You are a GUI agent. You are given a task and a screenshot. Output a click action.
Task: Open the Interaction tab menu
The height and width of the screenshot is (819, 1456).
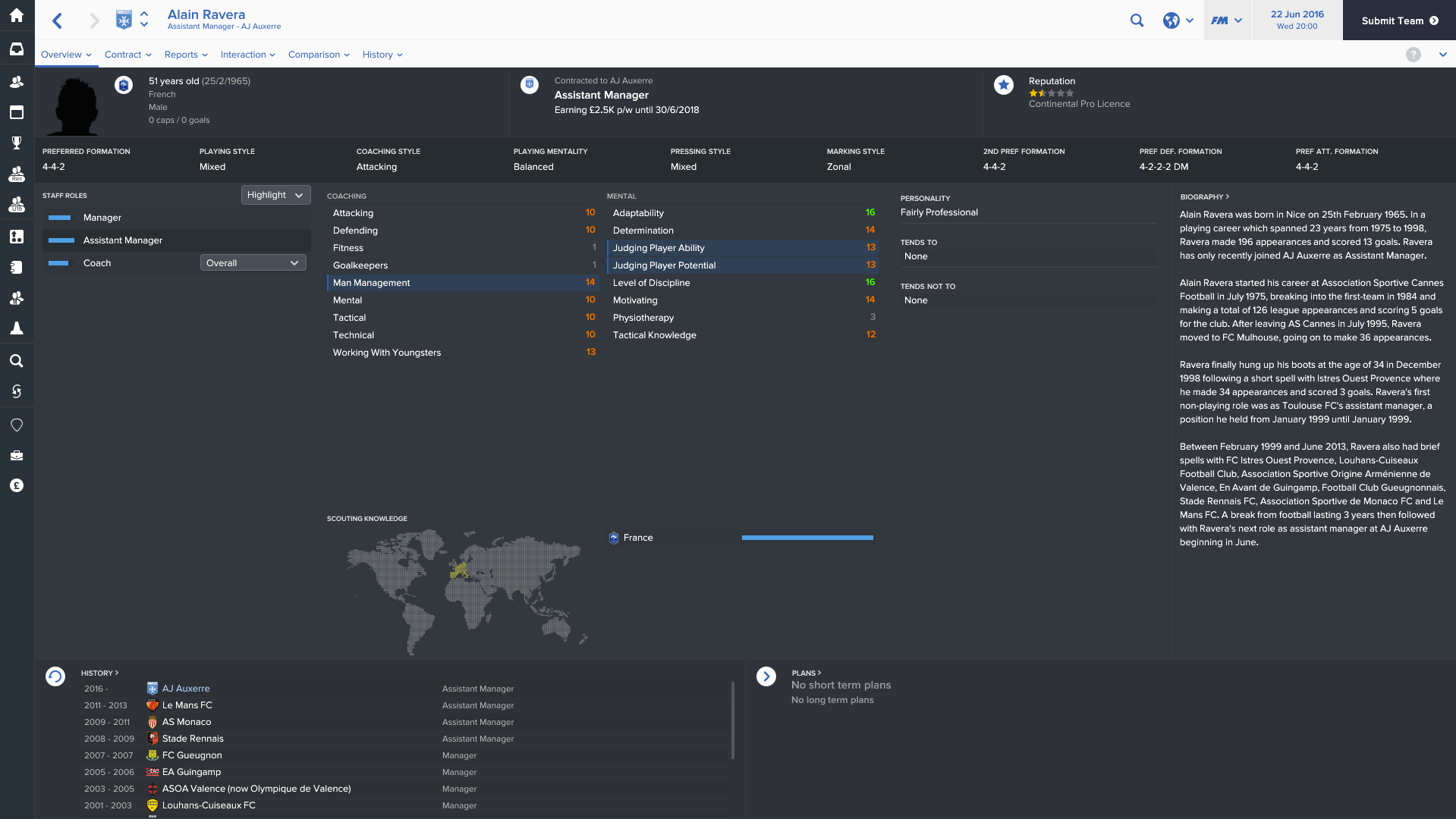tap(248, 55)
